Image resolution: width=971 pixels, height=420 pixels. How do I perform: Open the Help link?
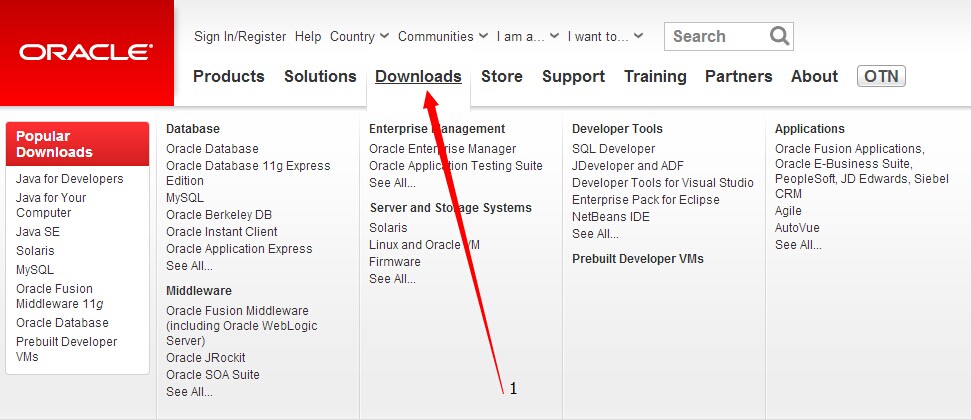(308, 37)
